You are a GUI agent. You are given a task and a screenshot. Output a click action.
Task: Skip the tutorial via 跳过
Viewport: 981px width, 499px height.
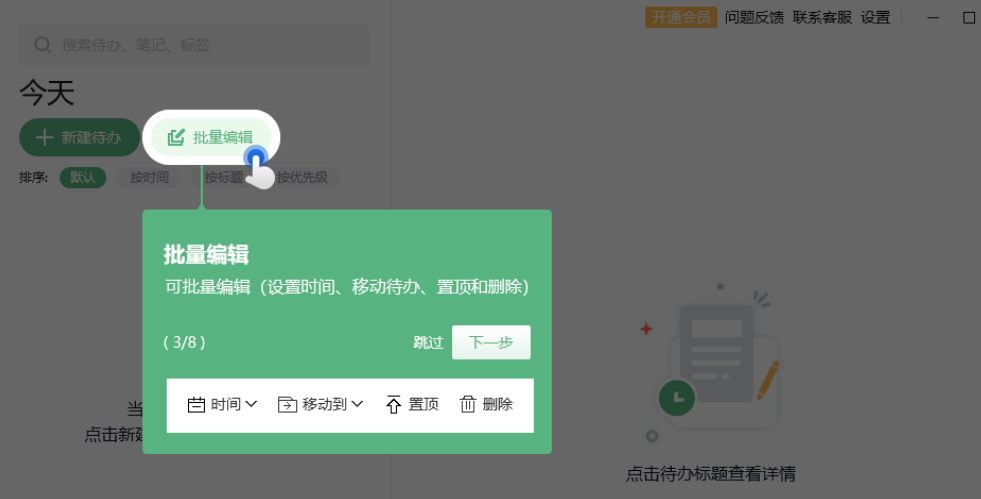(428, 343)
